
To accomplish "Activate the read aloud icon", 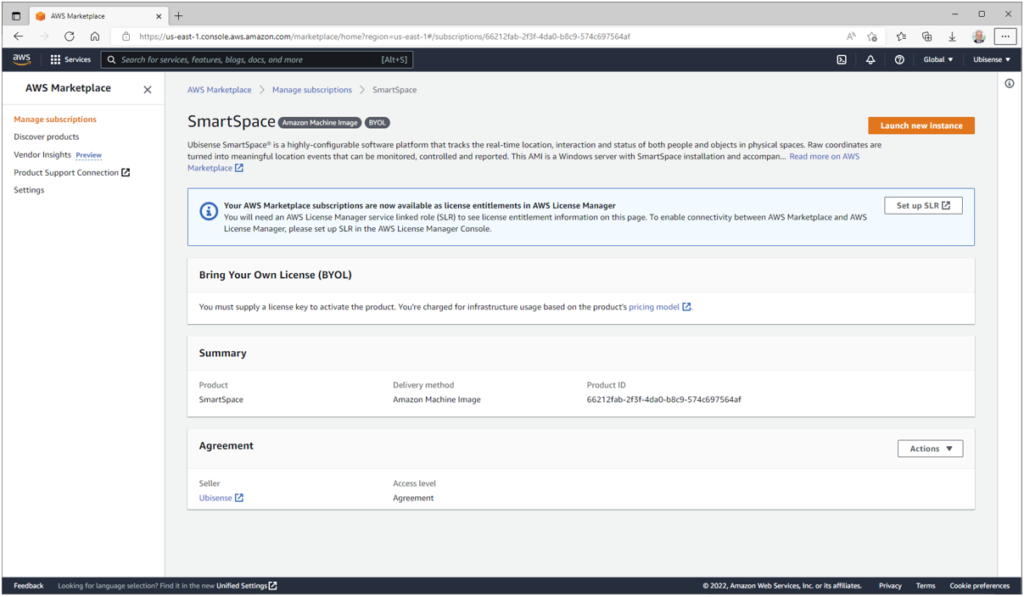I will click(x=851, y=37).
